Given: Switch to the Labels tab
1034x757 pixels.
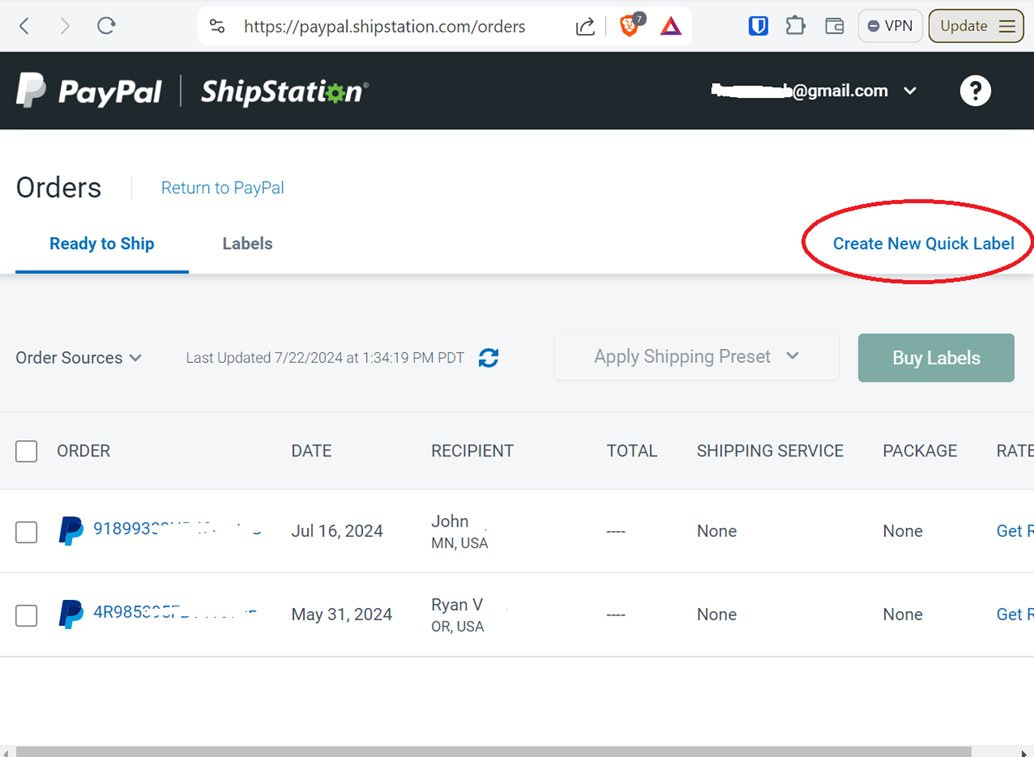Looking at the screenshot, I should tap(247, 244).
